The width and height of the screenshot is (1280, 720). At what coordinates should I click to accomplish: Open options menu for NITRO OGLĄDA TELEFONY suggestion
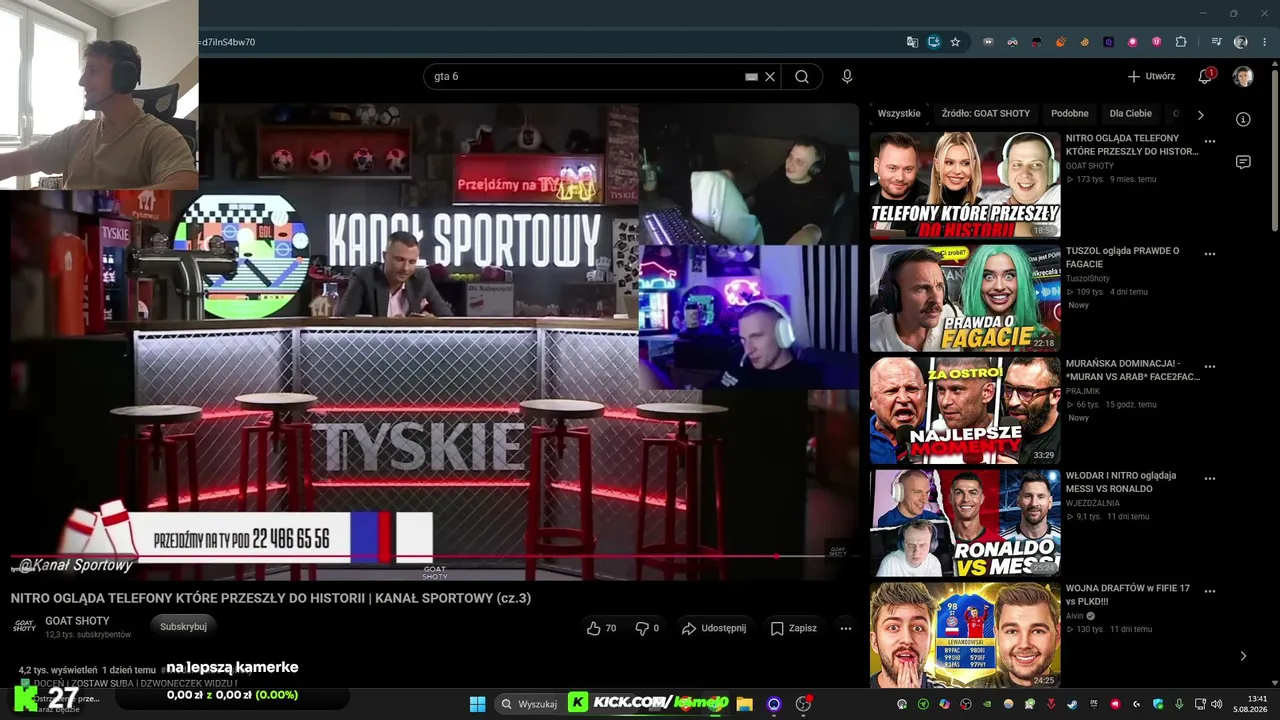[x=1210, y=142]
